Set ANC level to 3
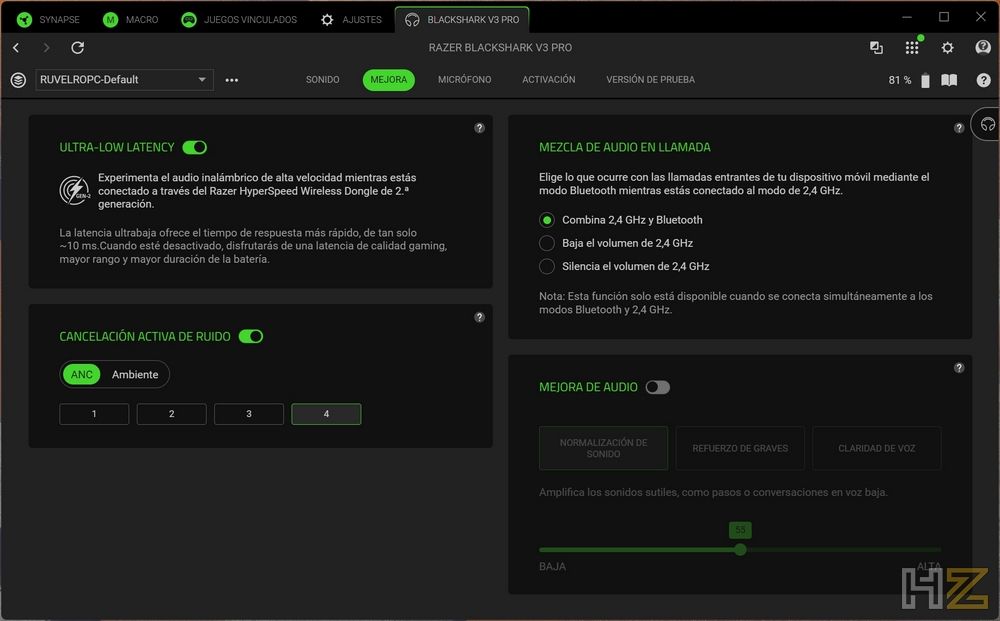The width and height of the screenshot is (1000, 621). tap(249, 414)
